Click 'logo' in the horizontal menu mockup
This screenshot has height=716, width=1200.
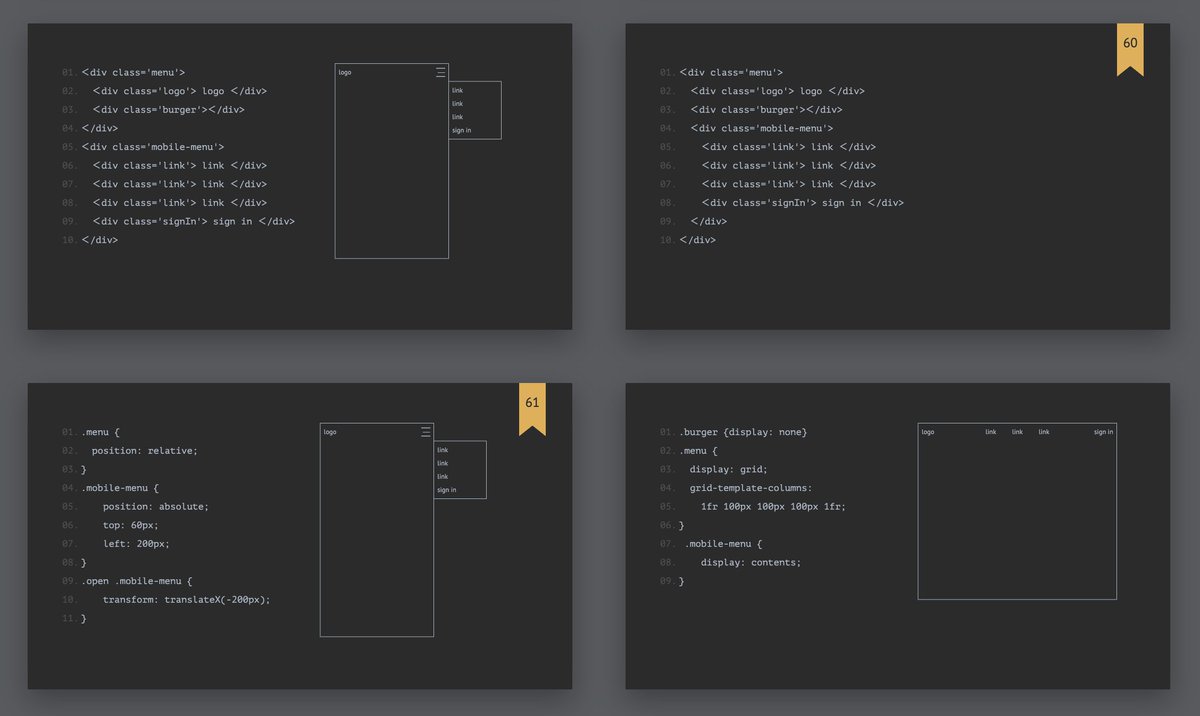pyautogui.click(x=928, y=432)
